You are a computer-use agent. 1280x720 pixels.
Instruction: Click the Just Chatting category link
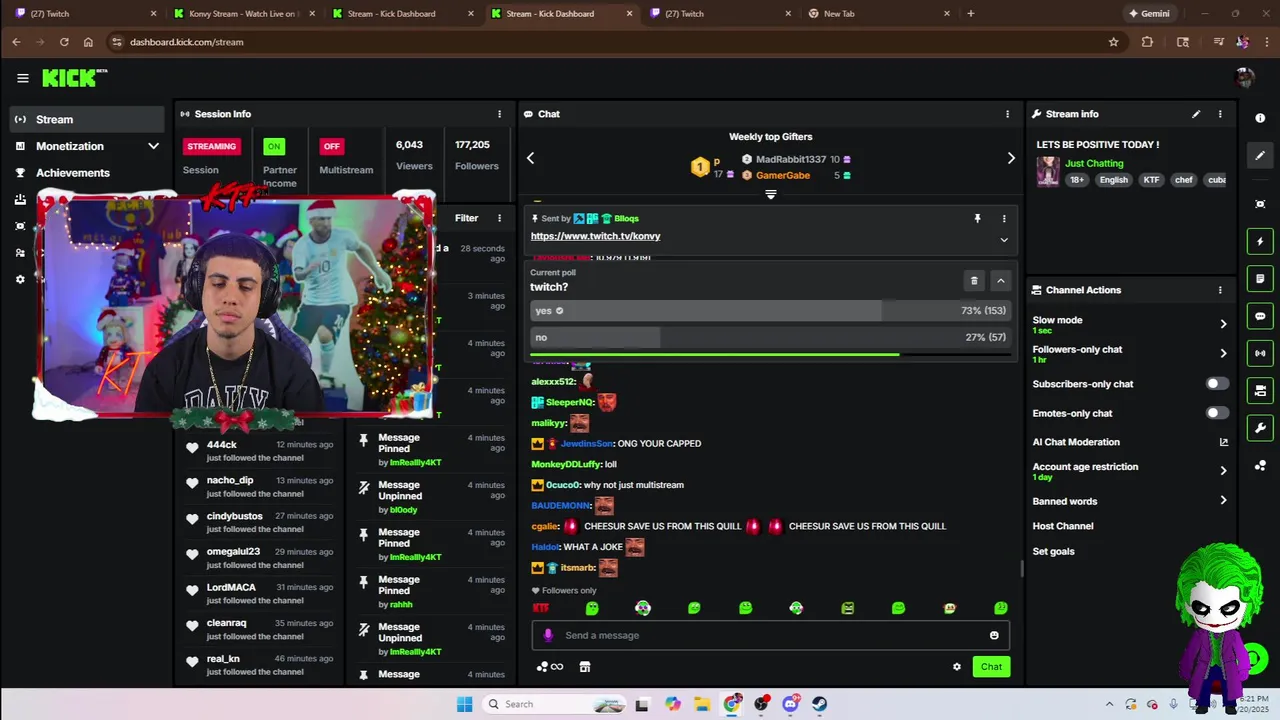[1094, 163]
